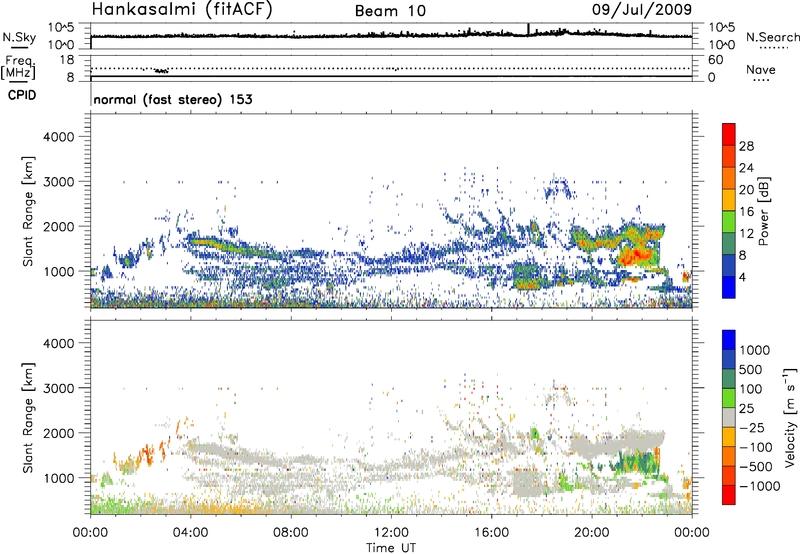Select the CPID row label
This screenshot has height=554, width=800.
coord(22,95)
